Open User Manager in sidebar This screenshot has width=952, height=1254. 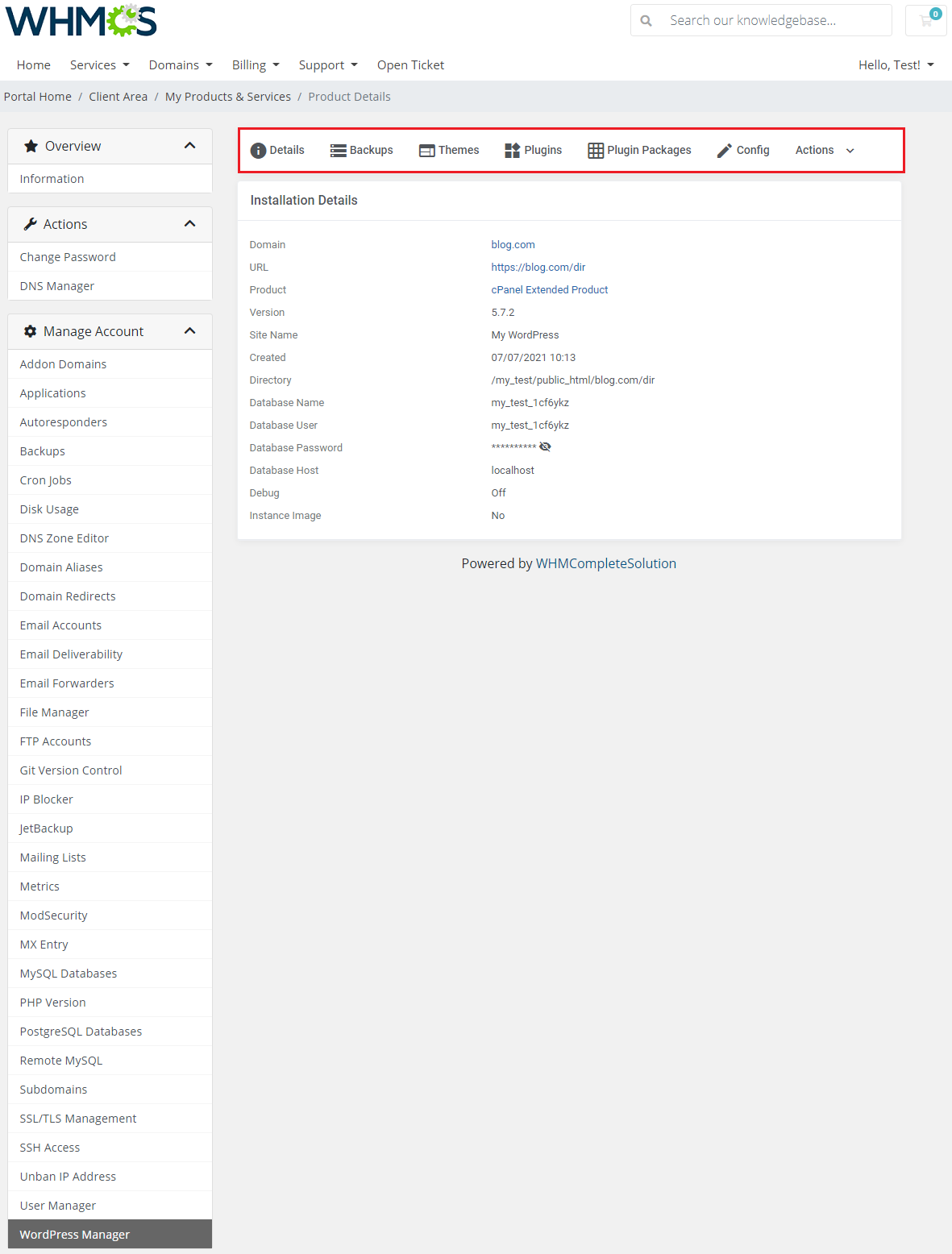click(110, 1206)
